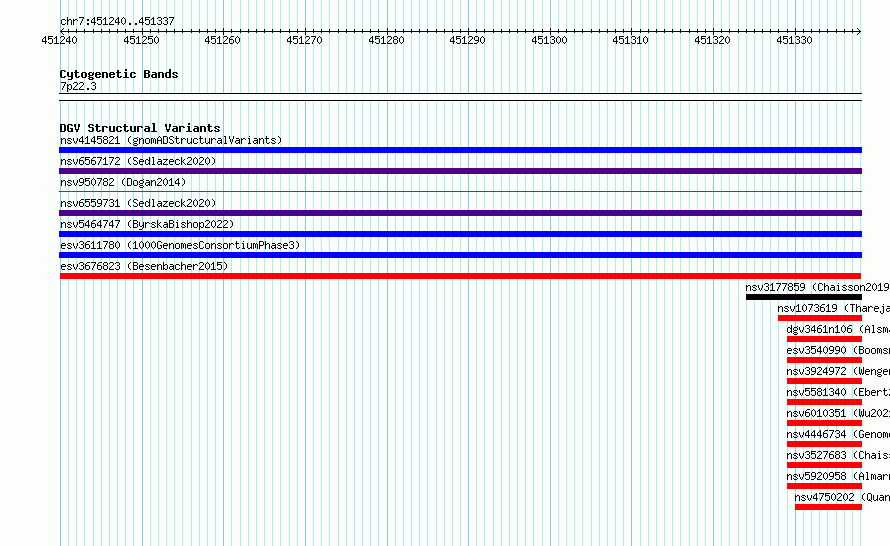Click the nsv6567172 (Sedlazeck2020) label
This screenshot has height=546, width=890.
coord(138,161)
